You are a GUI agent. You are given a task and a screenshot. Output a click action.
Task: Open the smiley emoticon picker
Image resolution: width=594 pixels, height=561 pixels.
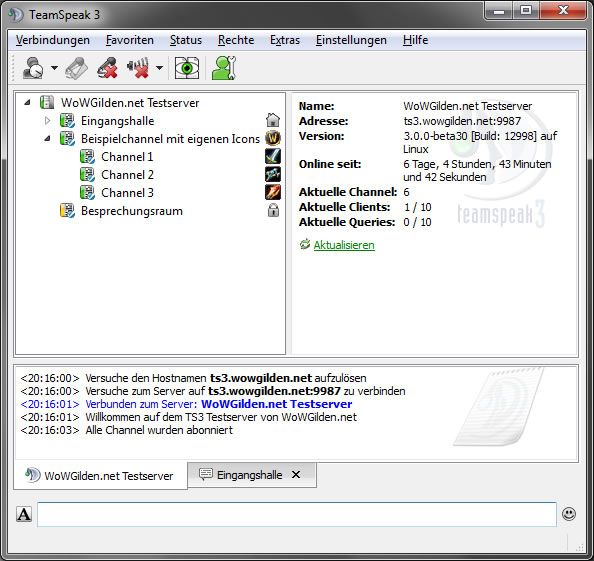tap(569, 514)
